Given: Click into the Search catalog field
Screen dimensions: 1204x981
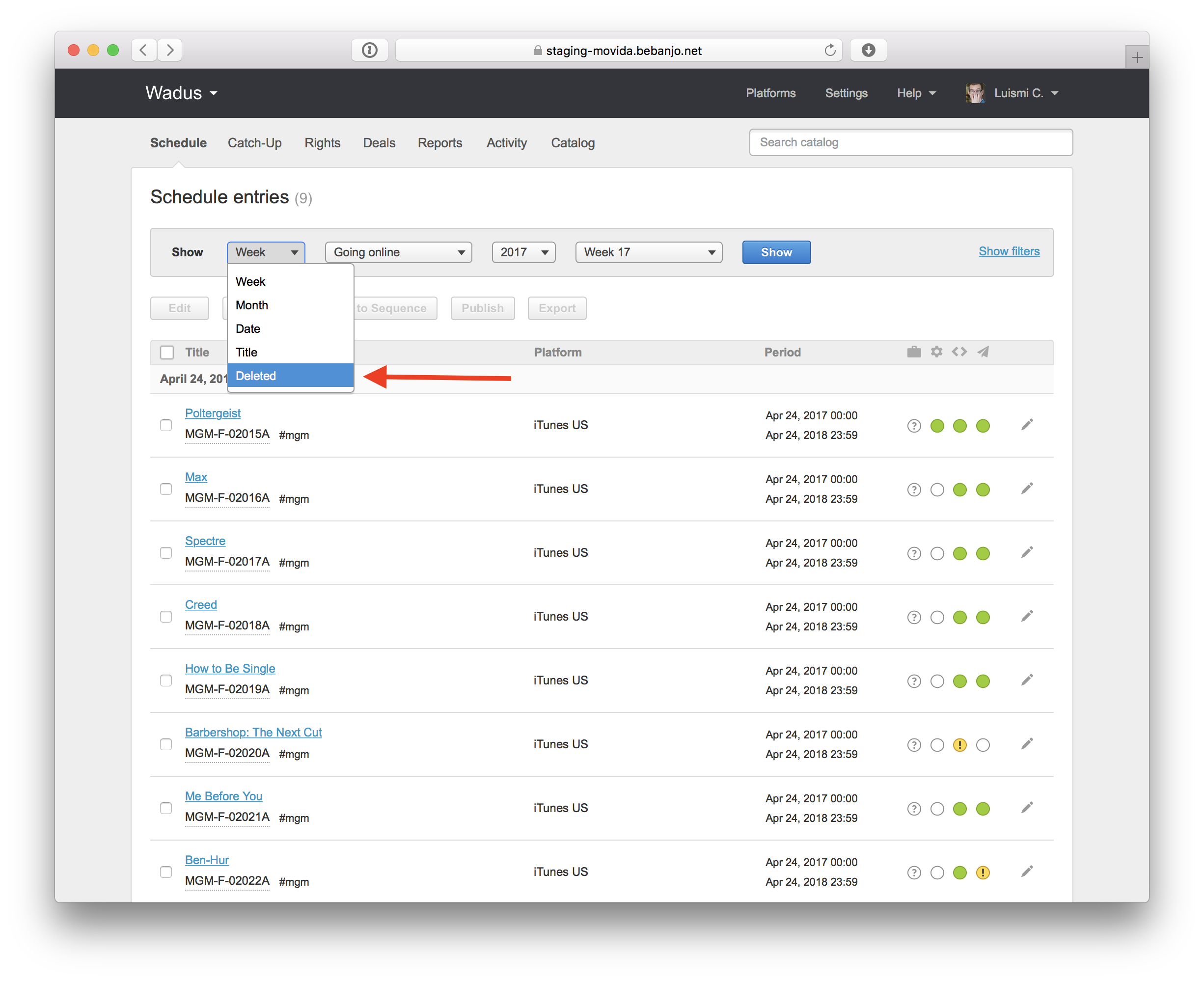Looking at the screenshot, I should point(910,142).
